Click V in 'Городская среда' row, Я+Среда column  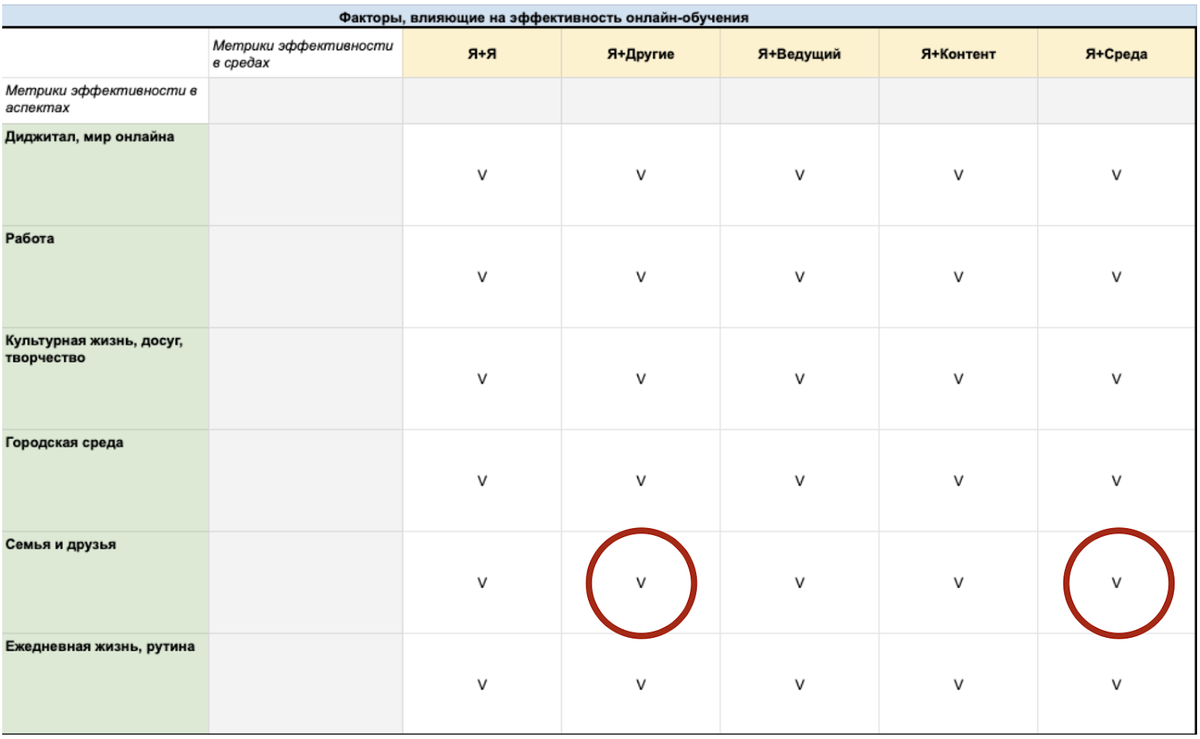pyautogui.click(x=1117, y=481)
